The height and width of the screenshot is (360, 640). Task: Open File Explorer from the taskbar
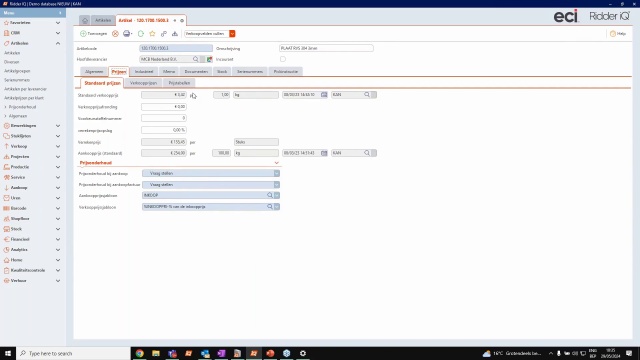(156, 353)
